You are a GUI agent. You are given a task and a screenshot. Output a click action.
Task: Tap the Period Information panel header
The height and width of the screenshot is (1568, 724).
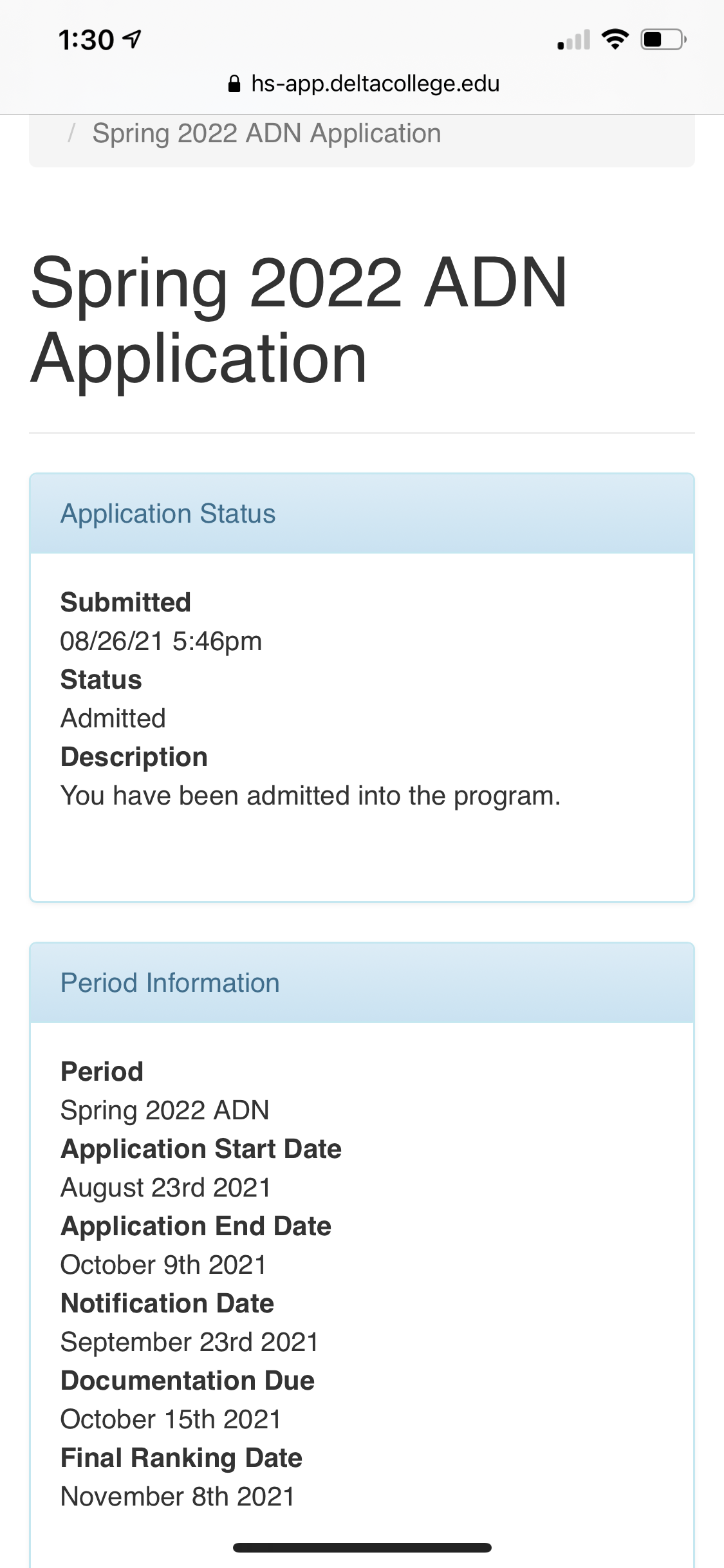pyautogui.click(x=362, y=983)
